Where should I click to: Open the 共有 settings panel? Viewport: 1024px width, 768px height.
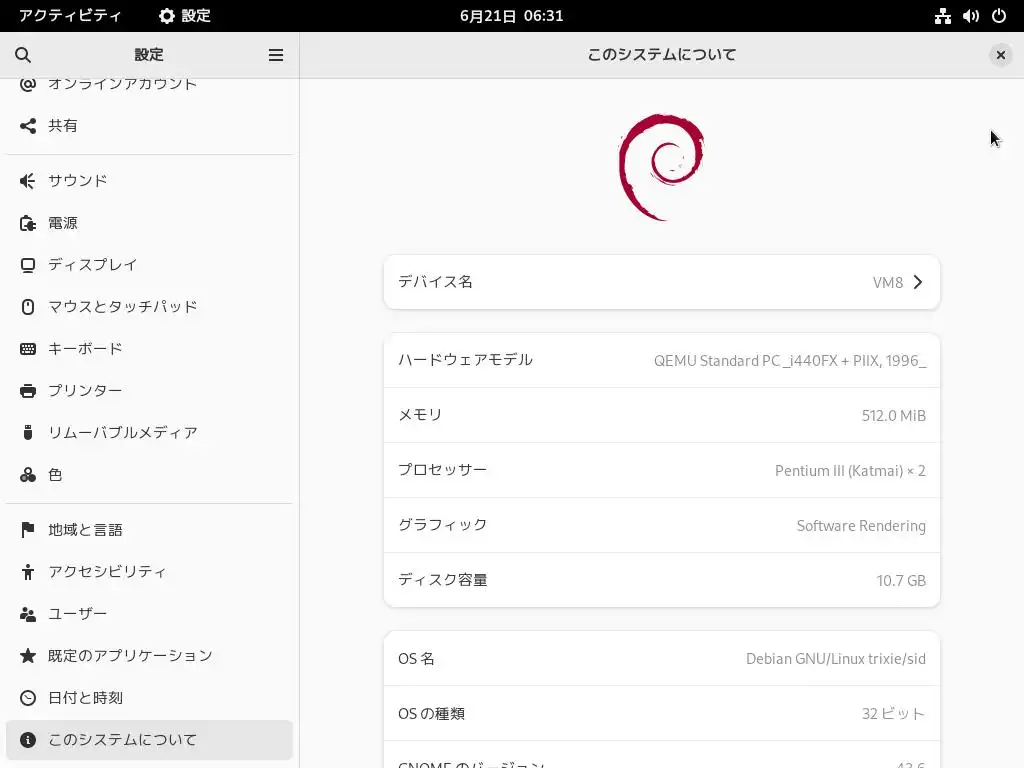pyautogui.click(x=149, y=125)
